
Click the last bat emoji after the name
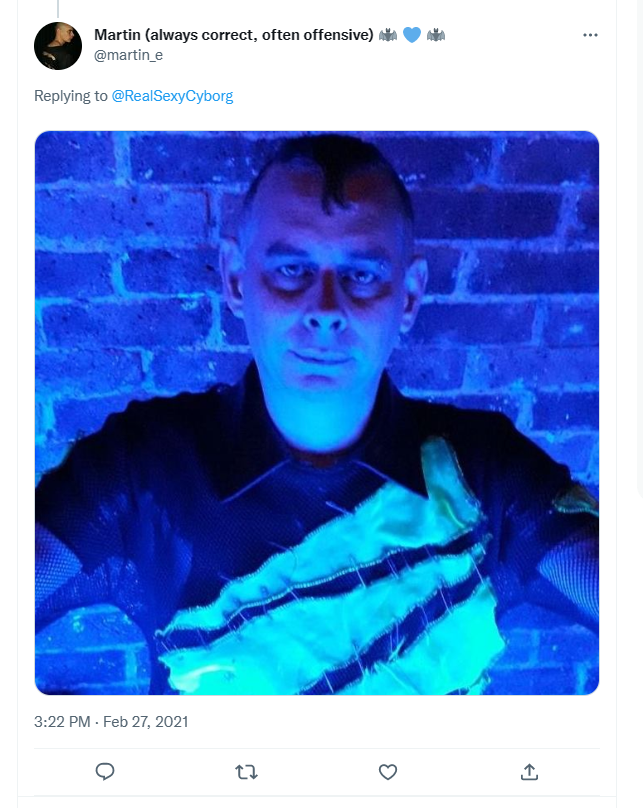[x=436, y=35]
